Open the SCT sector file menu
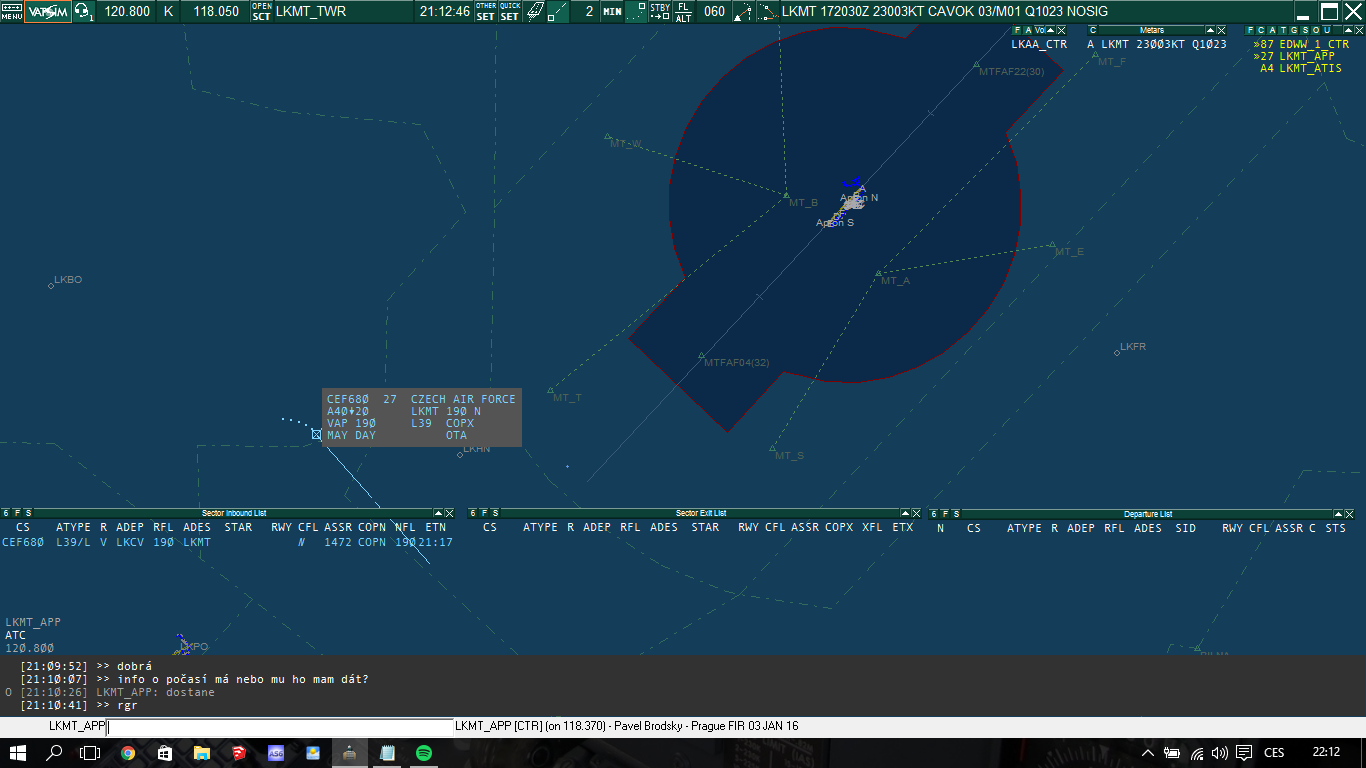This screenshot has width=1366, height=768. click(x=261, y=12)
